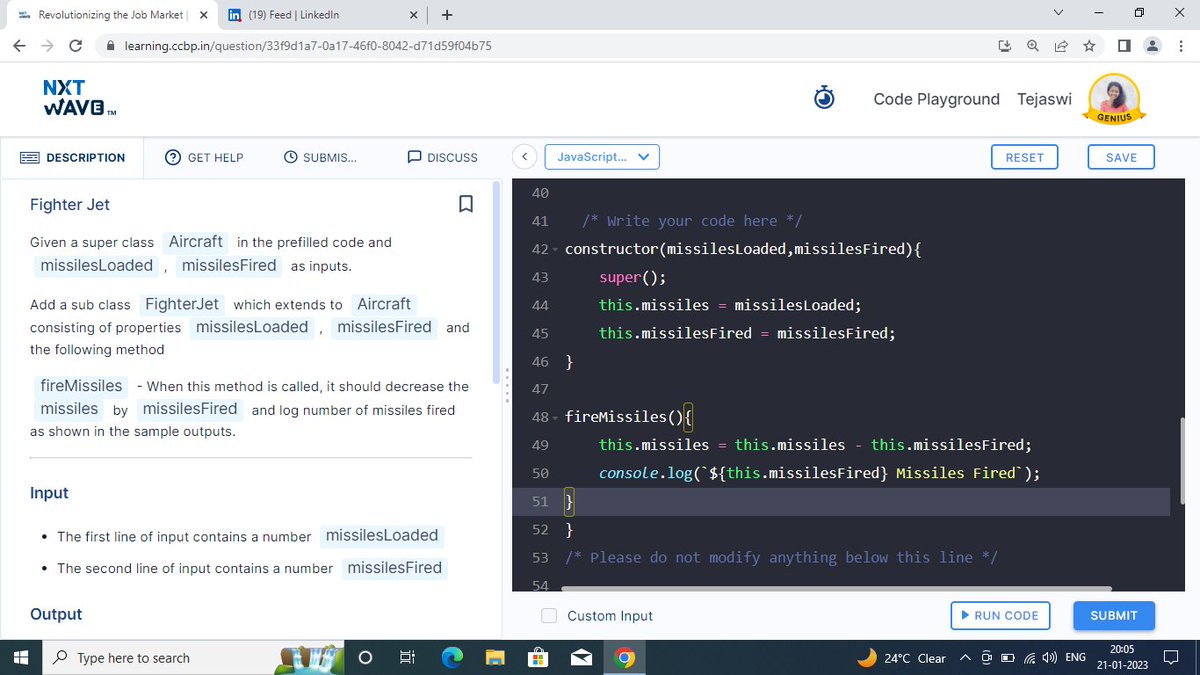The height and width of the screenshot is (675, 1200).
Task: Open the JavaScript language dropdown
Action: click(x=602, y=157)
